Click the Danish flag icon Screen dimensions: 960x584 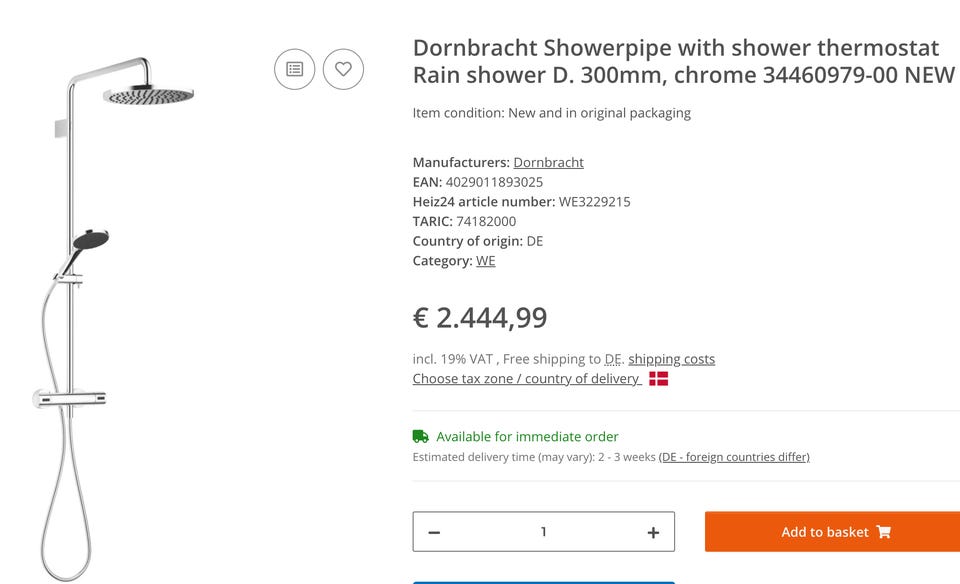[x=658, y=379]
